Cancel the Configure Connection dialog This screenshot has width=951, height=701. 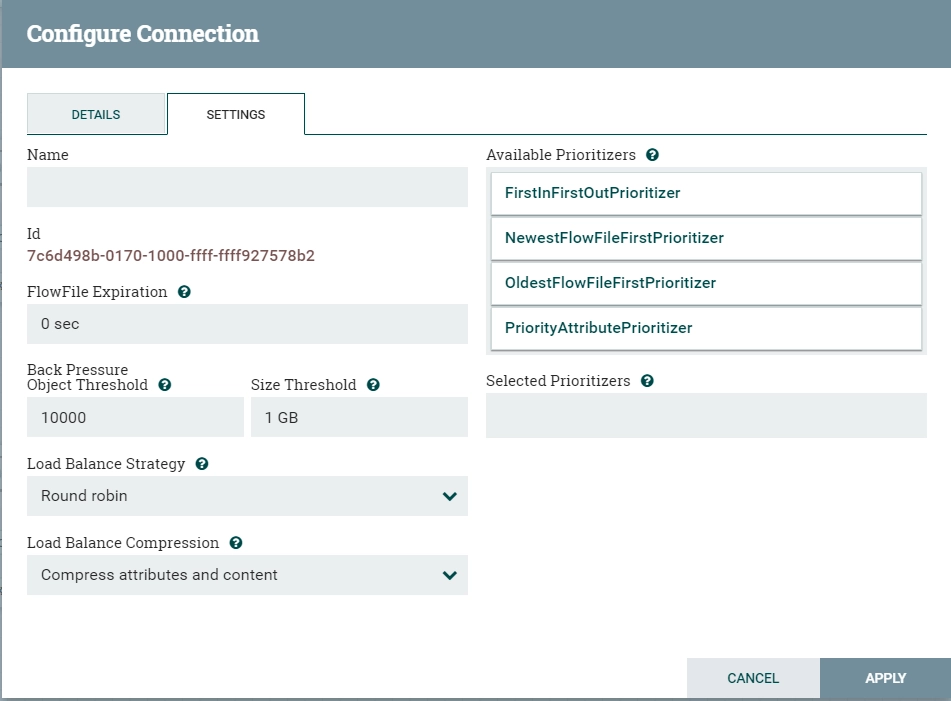pos(753,678)
